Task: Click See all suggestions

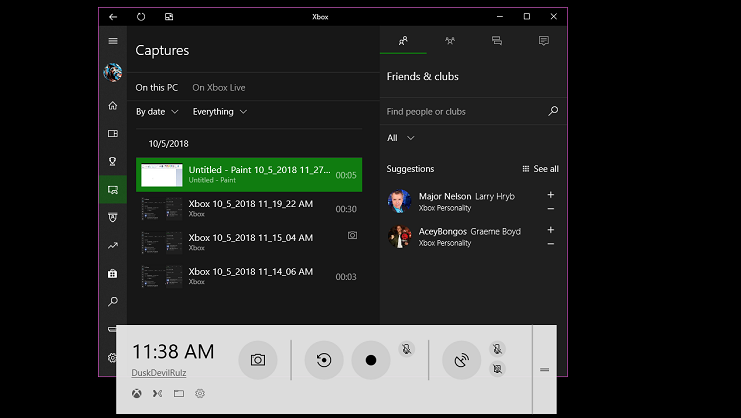Action: 540,169
